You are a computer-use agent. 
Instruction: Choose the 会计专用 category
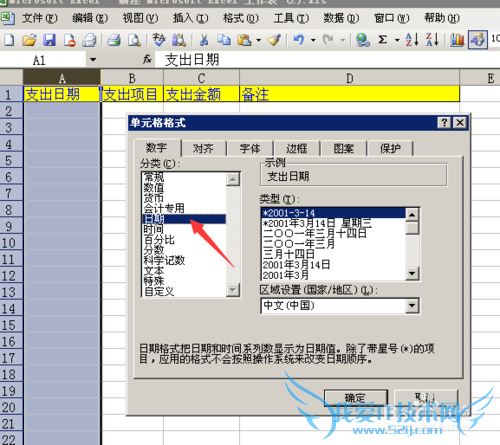184,208
